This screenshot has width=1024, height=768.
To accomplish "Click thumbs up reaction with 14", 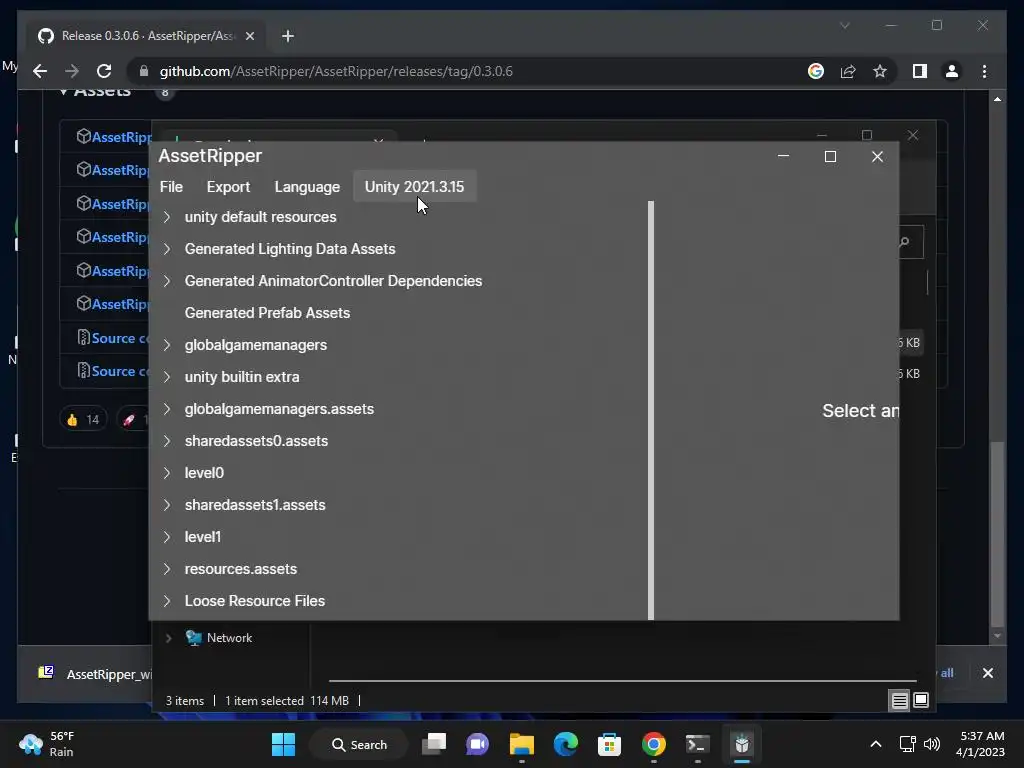I will tap(83, 419).
